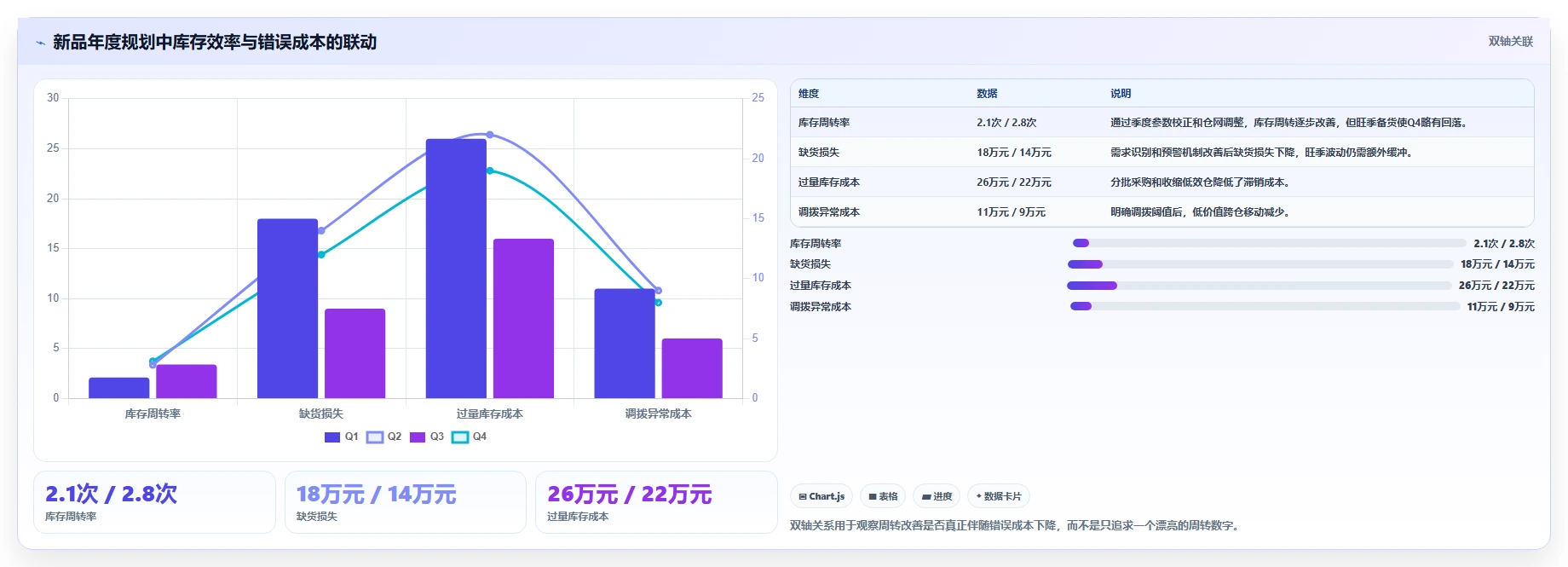Image resolution: width=1568 pixels, height=567 pixels.
Task: Click the description starting 明确调拨阈值后
Action: point(1201,212)
